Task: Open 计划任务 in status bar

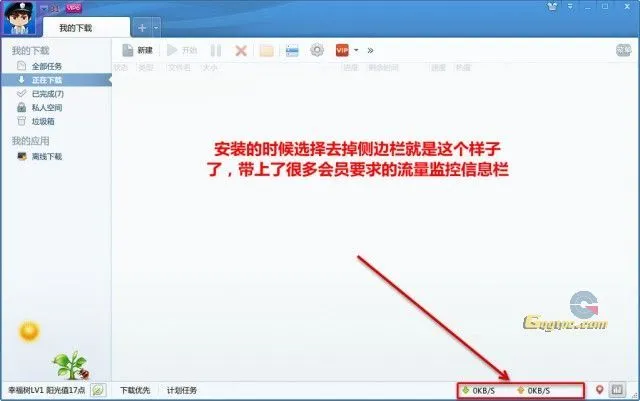Action: click(x=182, y=390)
